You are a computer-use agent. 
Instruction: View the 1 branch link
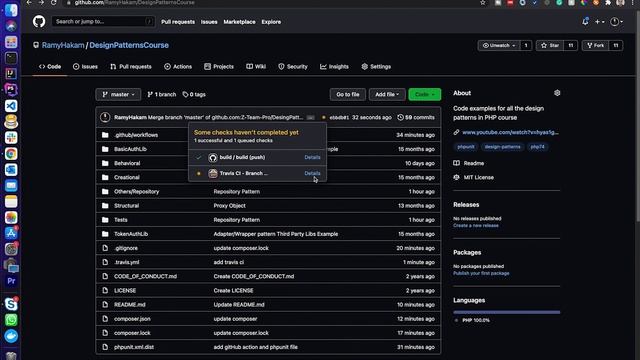point(162,94)
